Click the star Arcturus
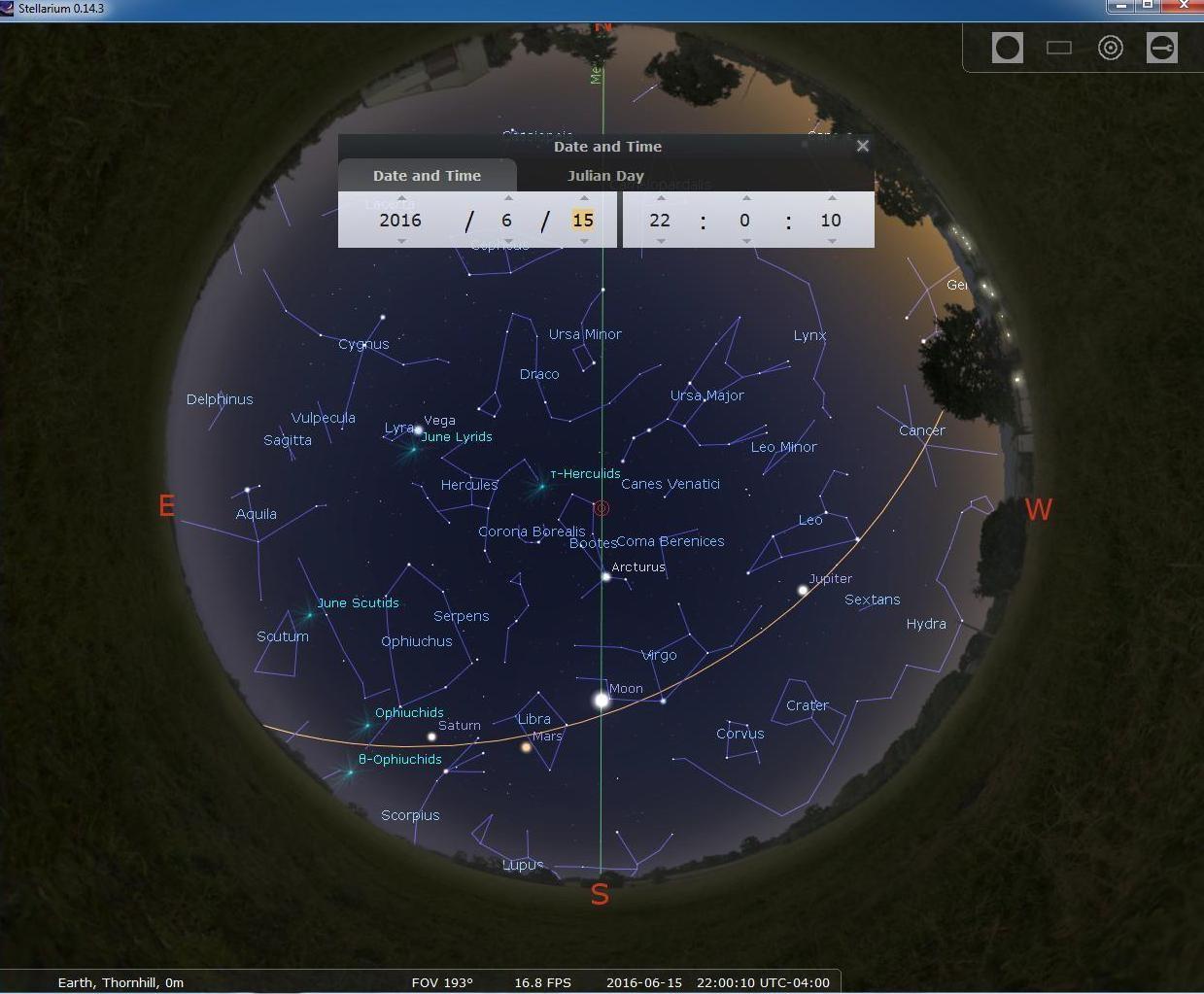This screenshot has height=994, width=1204. [605, 577]
